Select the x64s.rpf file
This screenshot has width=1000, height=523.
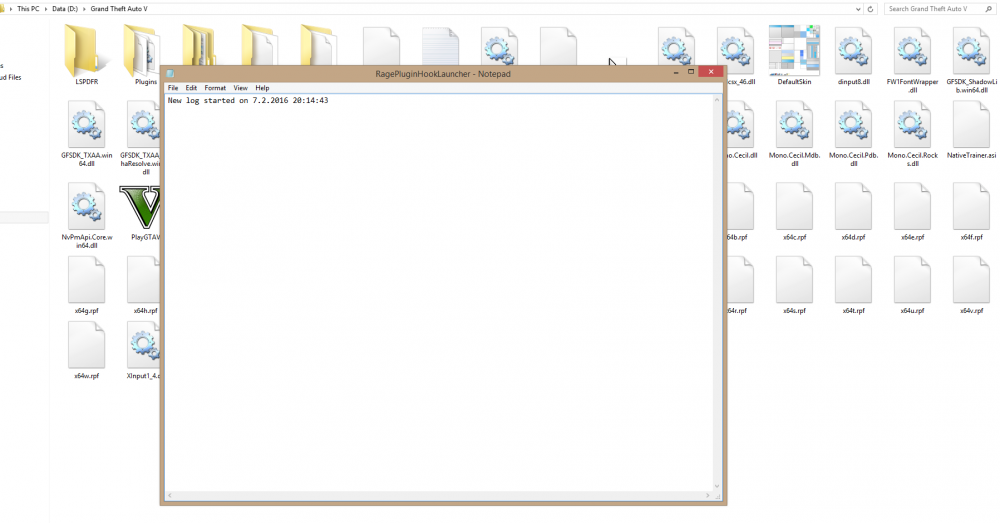tap(794, 285)
